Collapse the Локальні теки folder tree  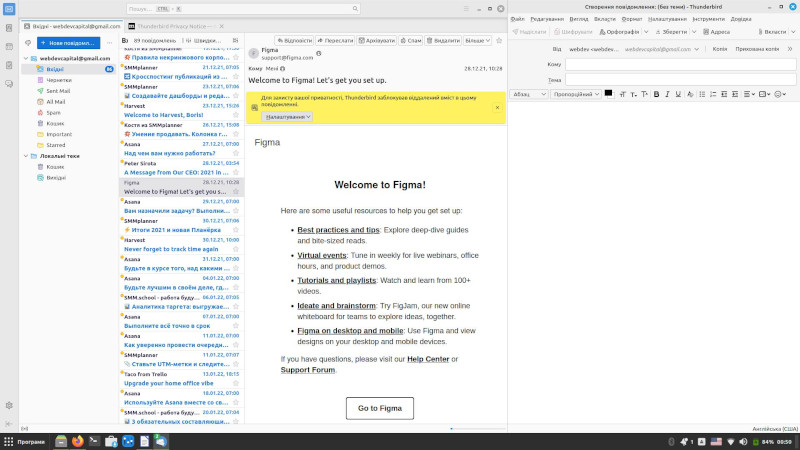point(26,156)
